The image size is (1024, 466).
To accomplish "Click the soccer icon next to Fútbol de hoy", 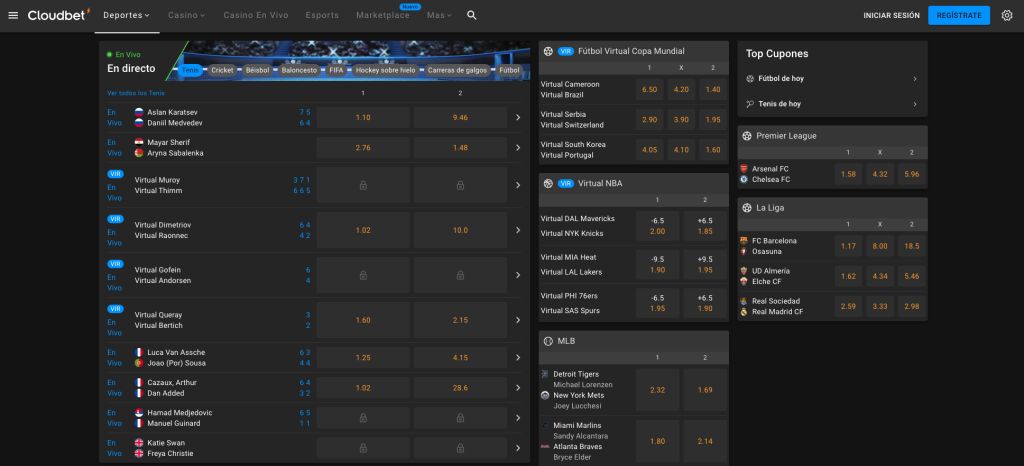I will (x=750, y=78).
